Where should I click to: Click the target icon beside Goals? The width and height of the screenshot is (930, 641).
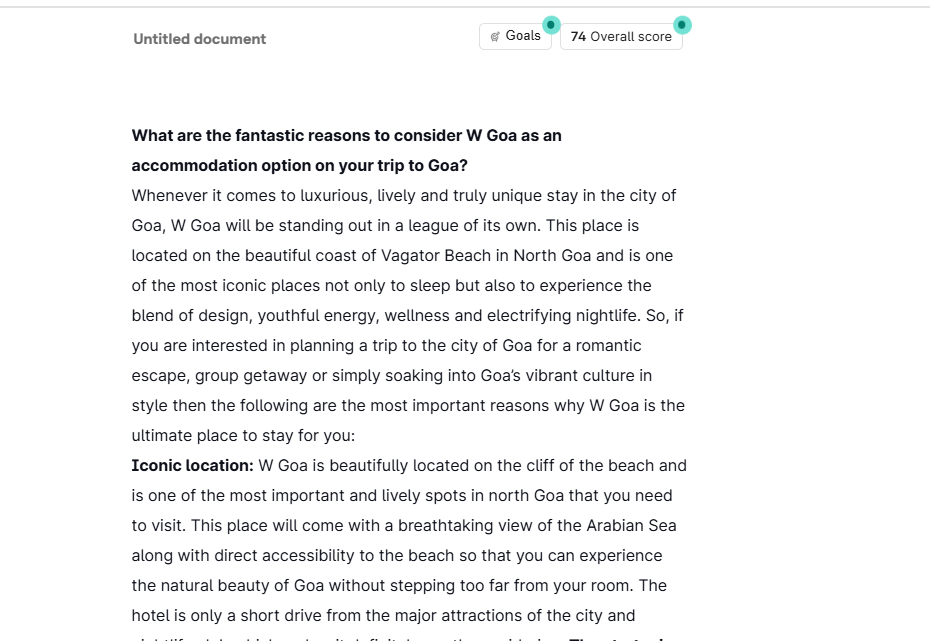point(495,37)
